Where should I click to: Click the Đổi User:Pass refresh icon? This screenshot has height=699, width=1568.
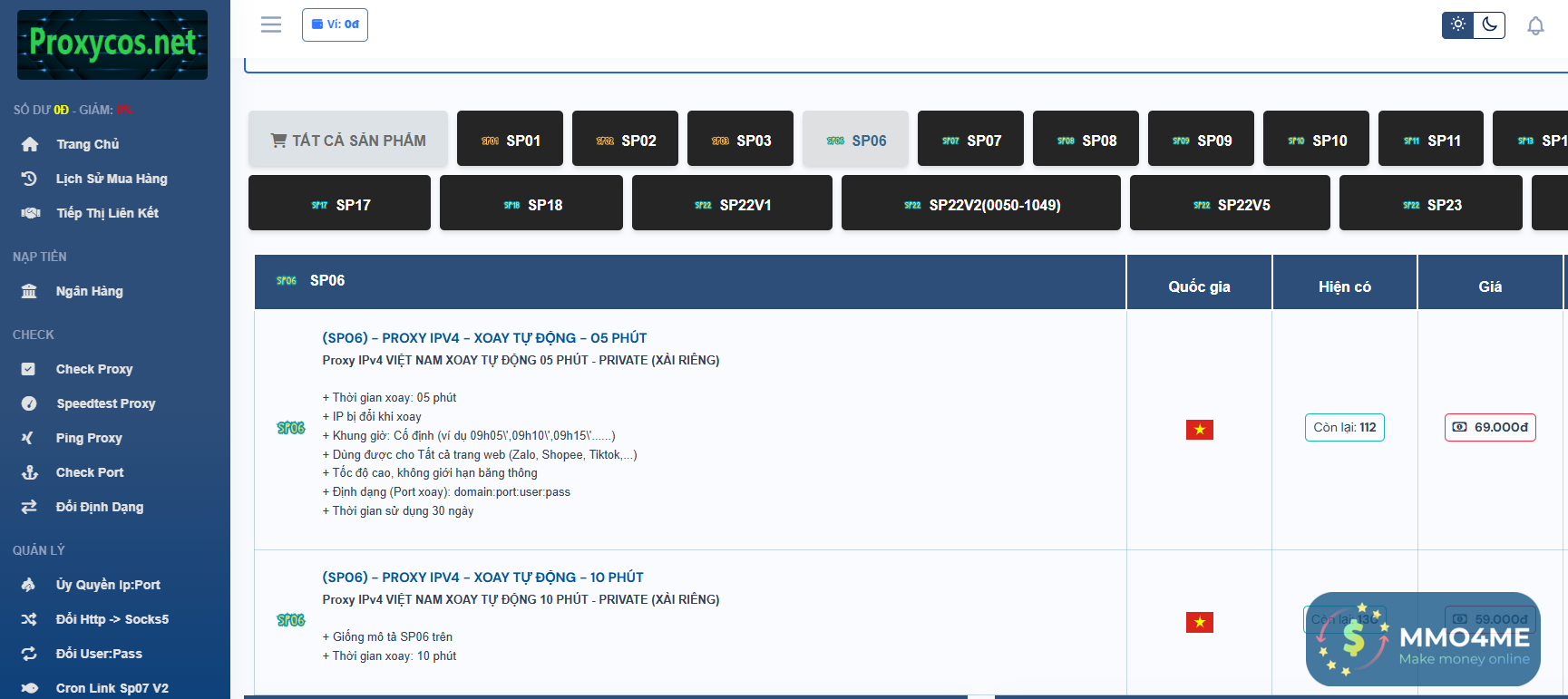(29, 654)
